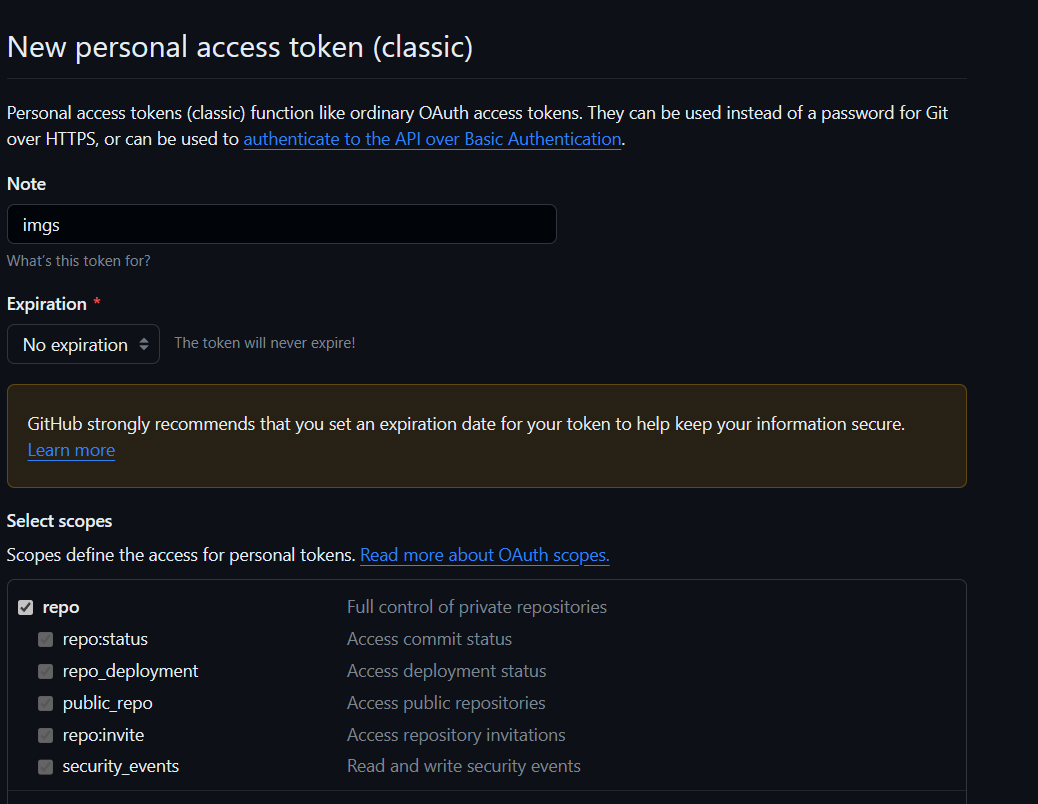Open 'Read more about OAuth scopes' link
This screenshot has width=1038, height=804.
point(484,554)
